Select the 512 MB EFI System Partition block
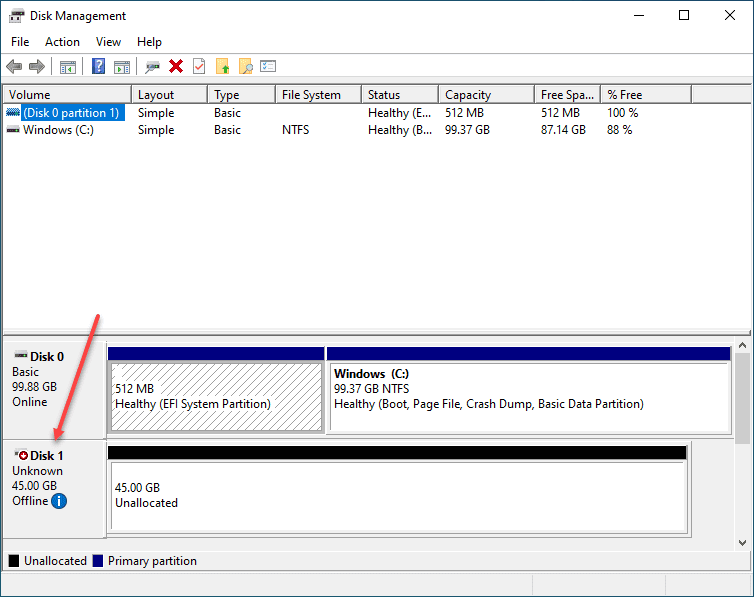This screenshot has width=754, height=597. pos(216,397)
